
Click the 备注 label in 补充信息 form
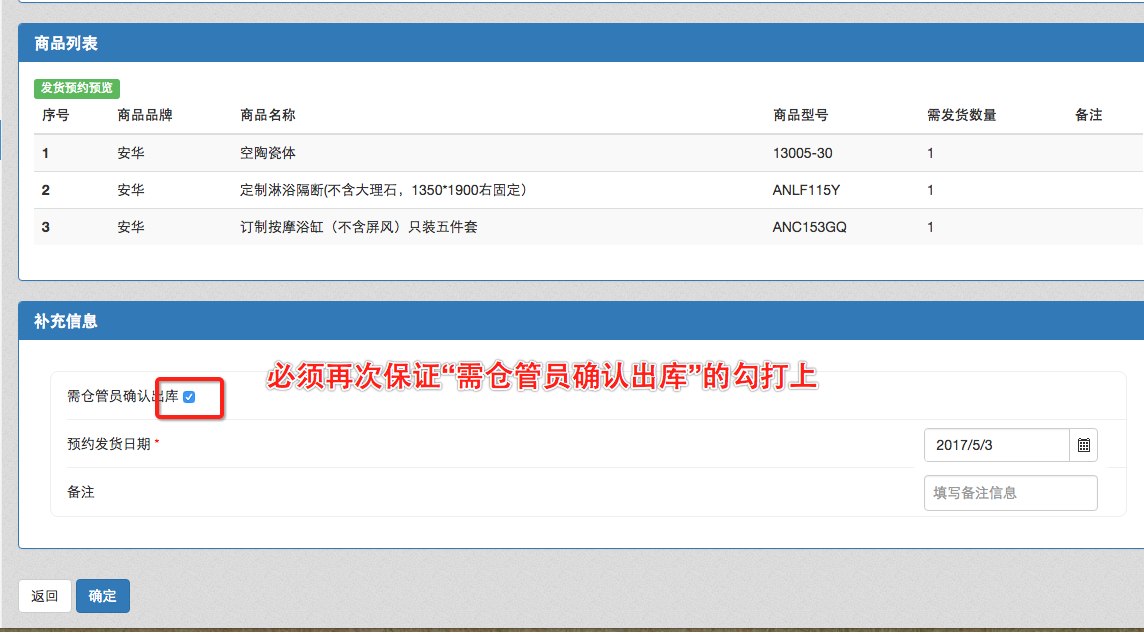pos(81,492)
